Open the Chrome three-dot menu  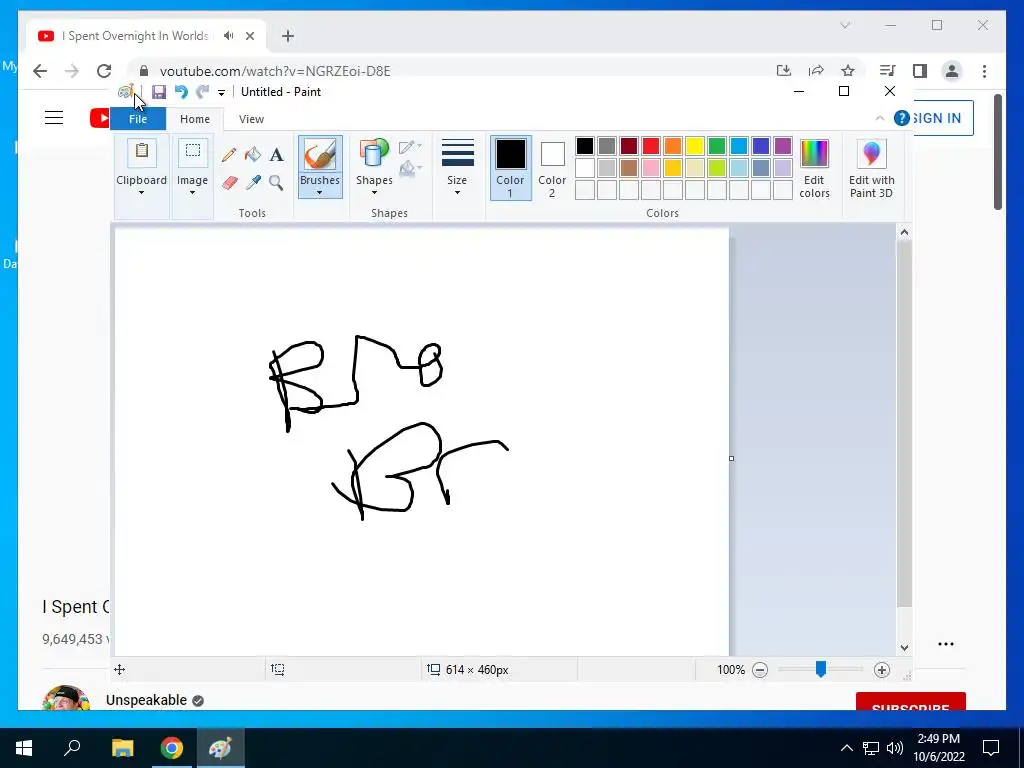(984, 71)
